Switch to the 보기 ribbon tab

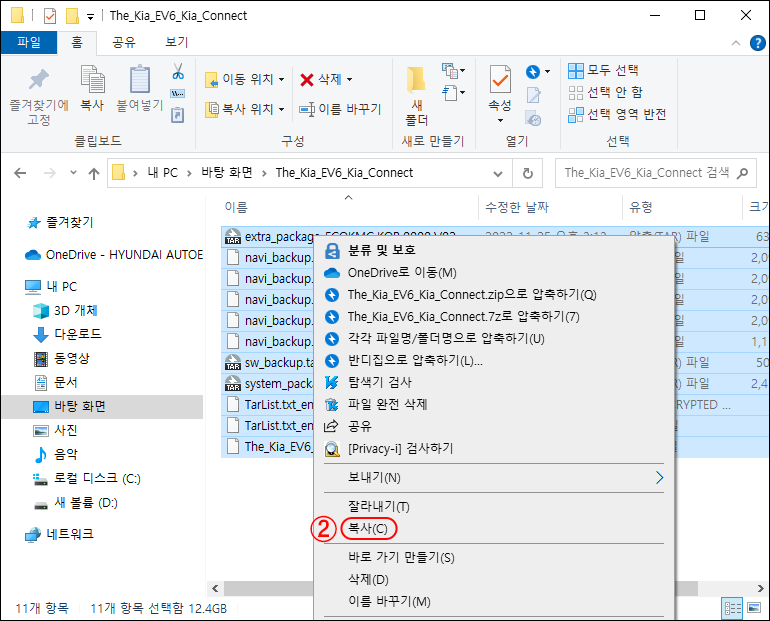(x=176, y=42)
